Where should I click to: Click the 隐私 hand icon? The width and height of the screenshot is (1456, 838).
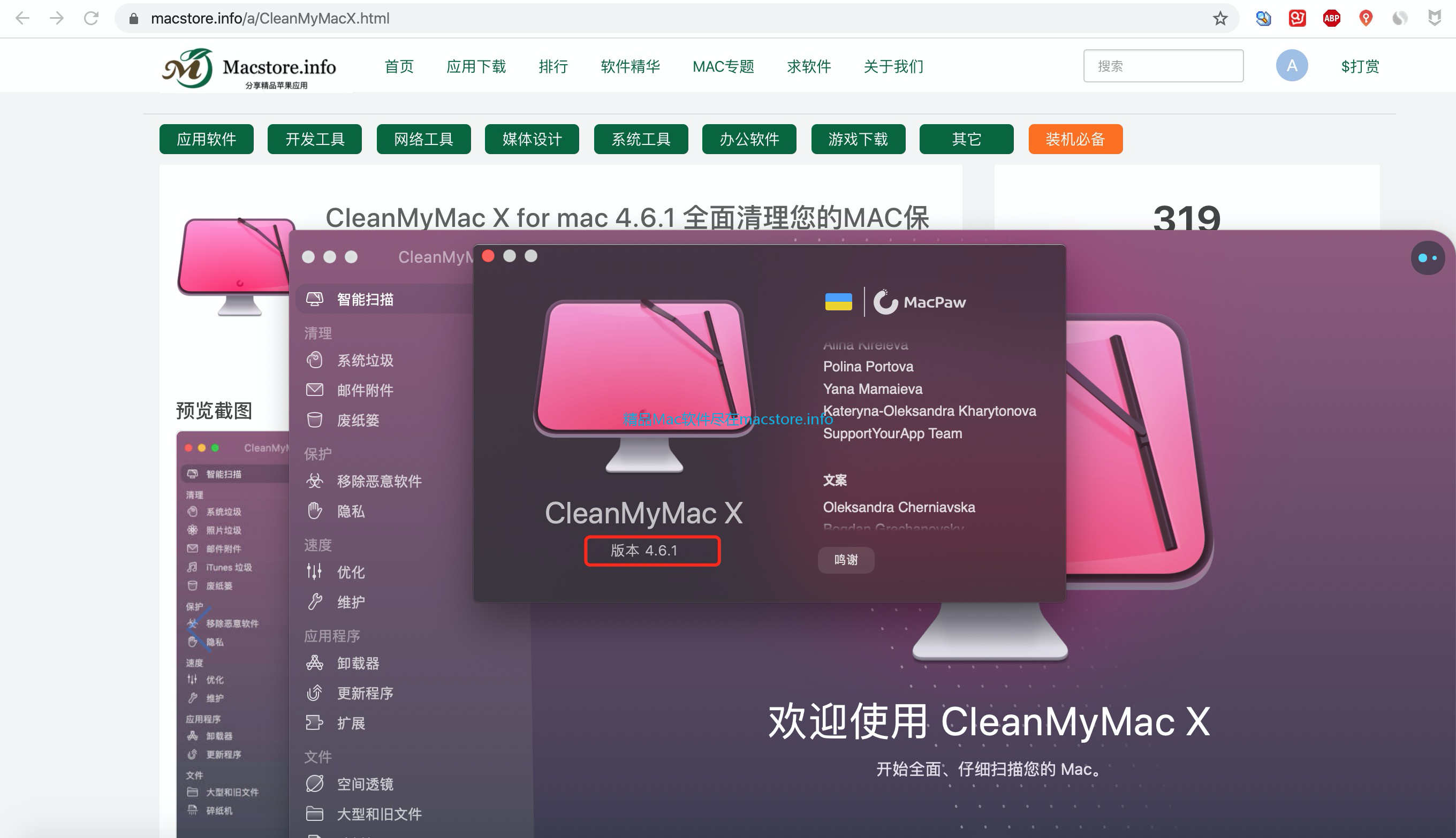[314, 511]
